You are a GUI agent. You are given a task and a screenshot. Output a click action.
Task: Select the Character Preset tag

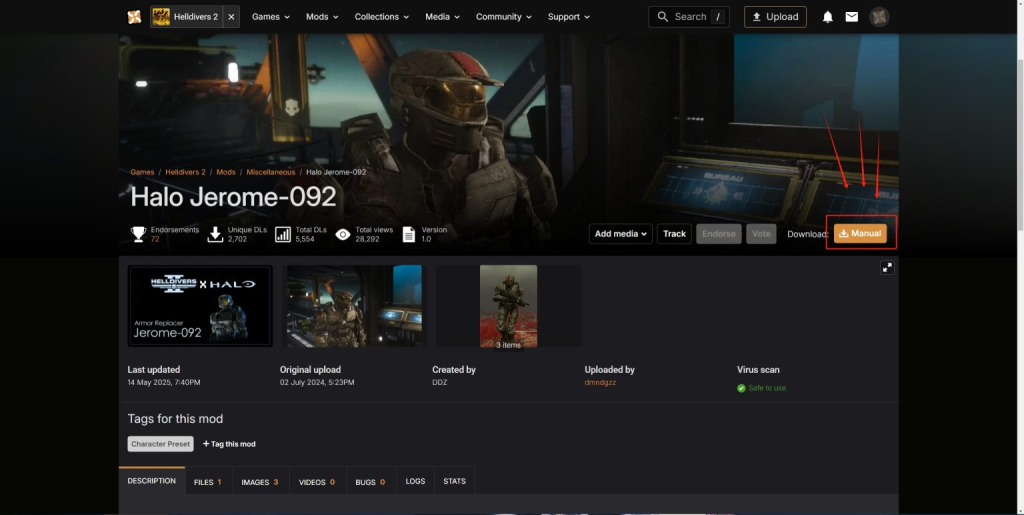click(161, 444)
